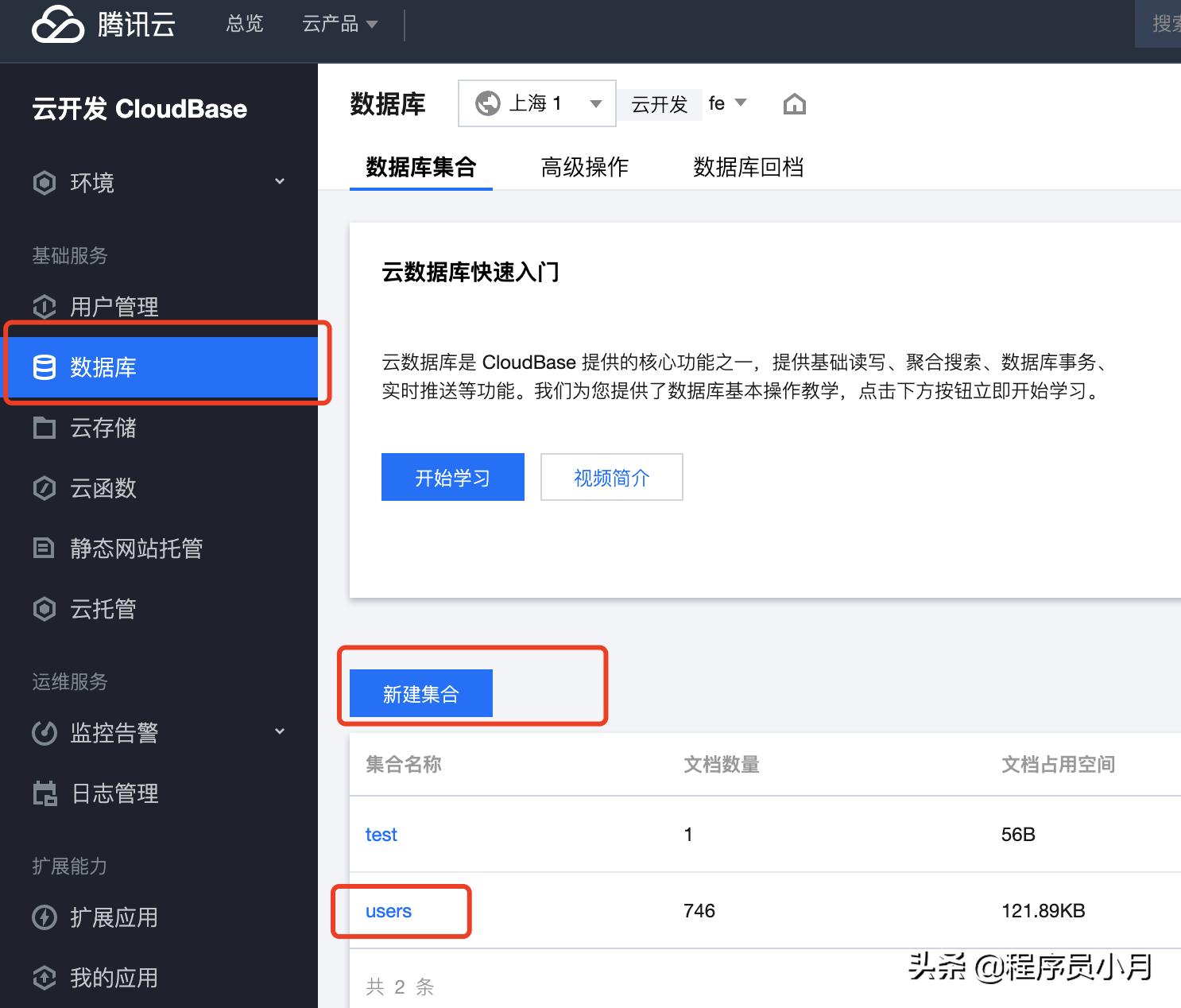Click the 用户管理 shield icon
The width and height of the screenshot is (1181, 1008).
[45, 306]
